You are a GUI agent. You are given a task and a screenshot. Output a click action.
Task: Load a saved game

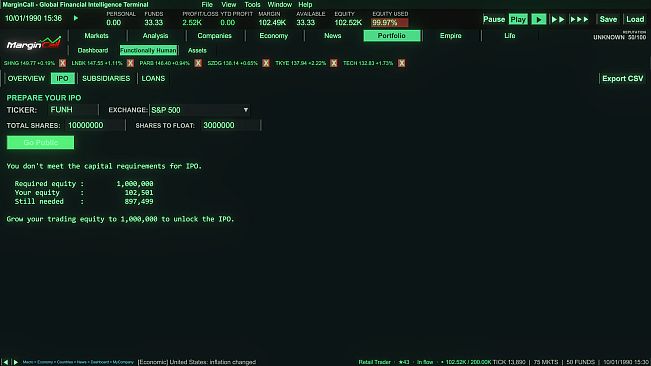click(635, 19)
